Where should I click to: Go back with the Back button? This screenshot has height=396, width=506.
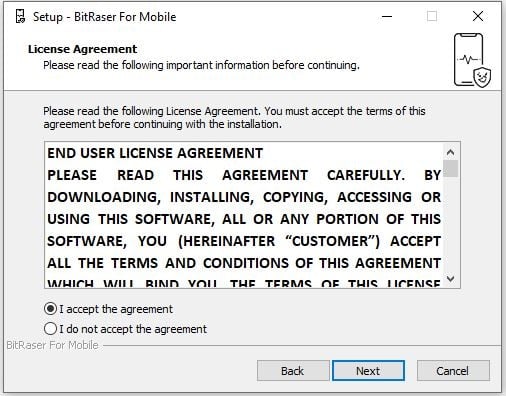coord(293,371)
